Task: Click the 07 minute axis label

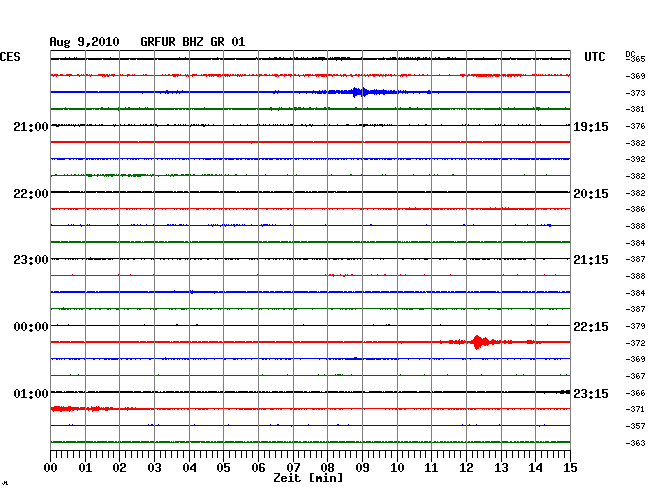Action: point(293,467)
